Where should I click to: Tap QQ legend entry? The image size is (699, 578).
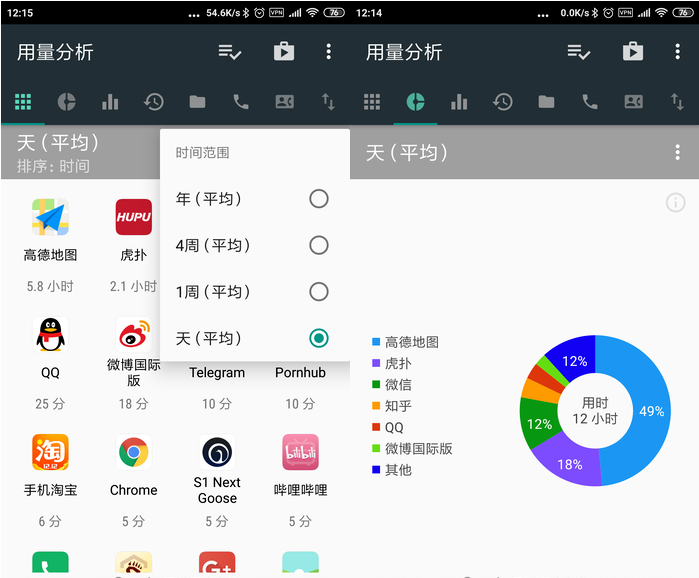[x=388, y=427]
